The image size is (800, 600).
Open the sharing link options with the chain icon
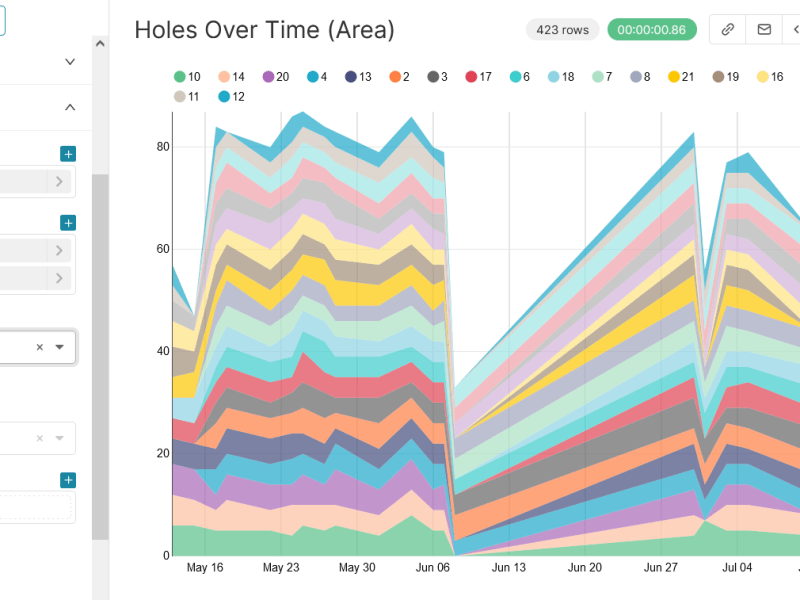click(728, 30)
